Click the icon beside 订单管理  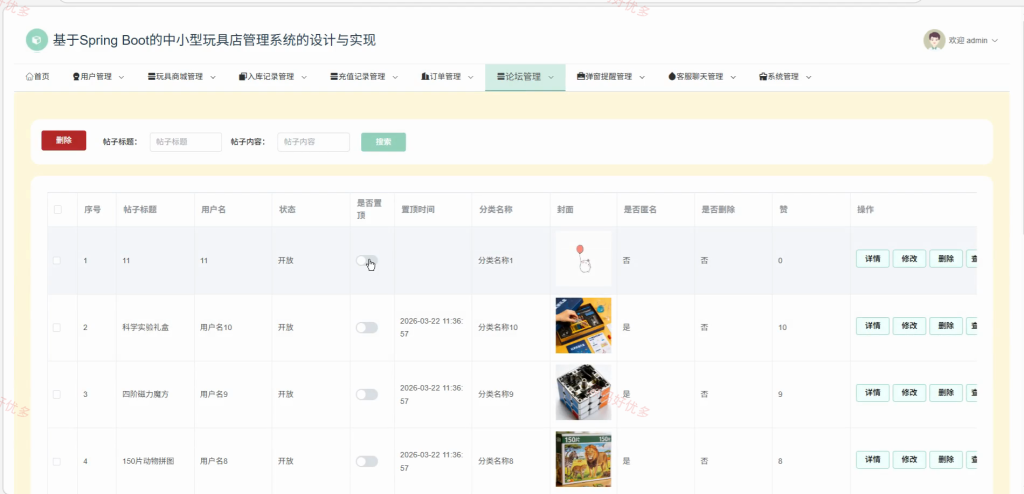pos(425,76)
